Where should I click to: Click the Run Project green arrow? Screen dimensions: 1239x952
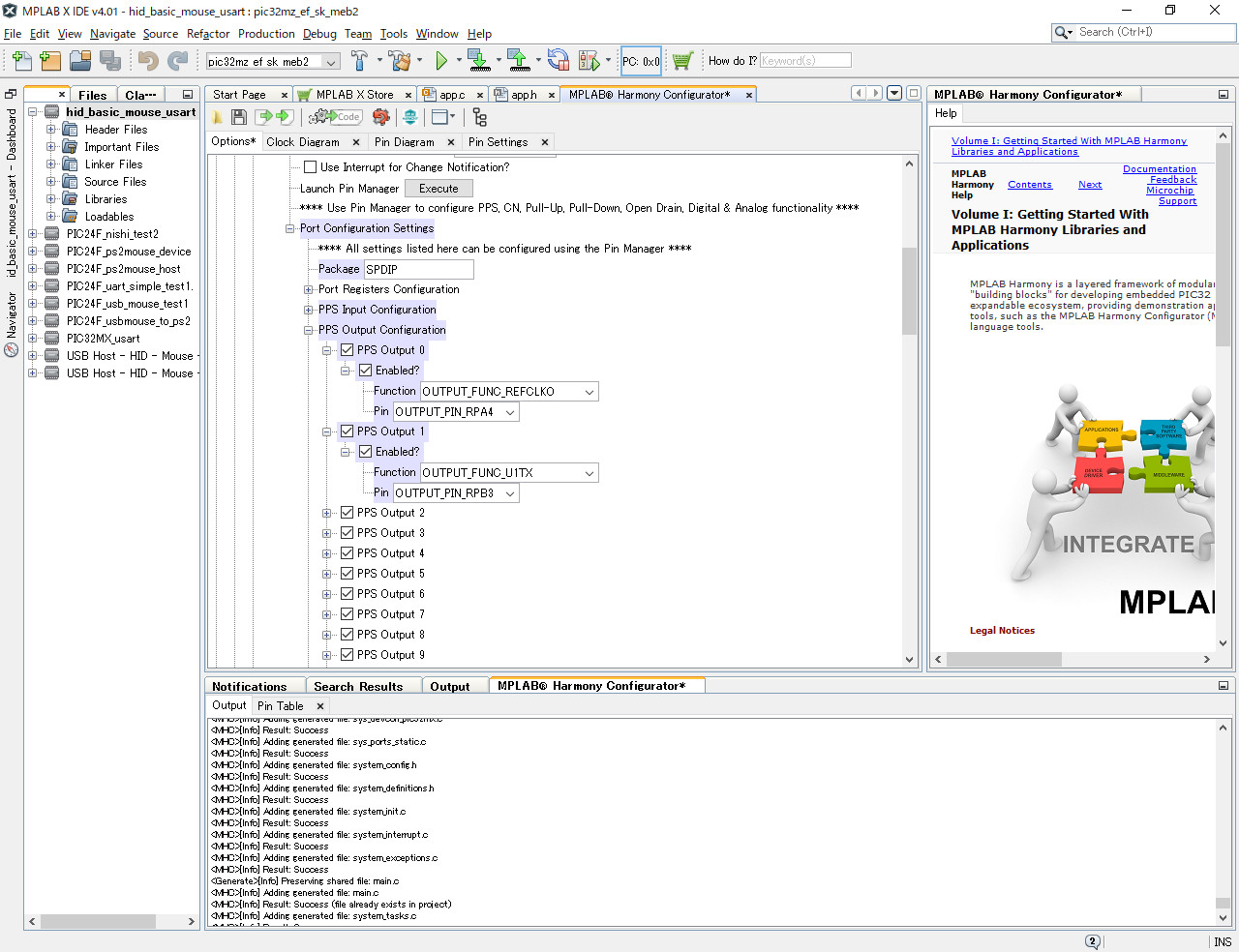pyautogui.click(x=441, y=61)
